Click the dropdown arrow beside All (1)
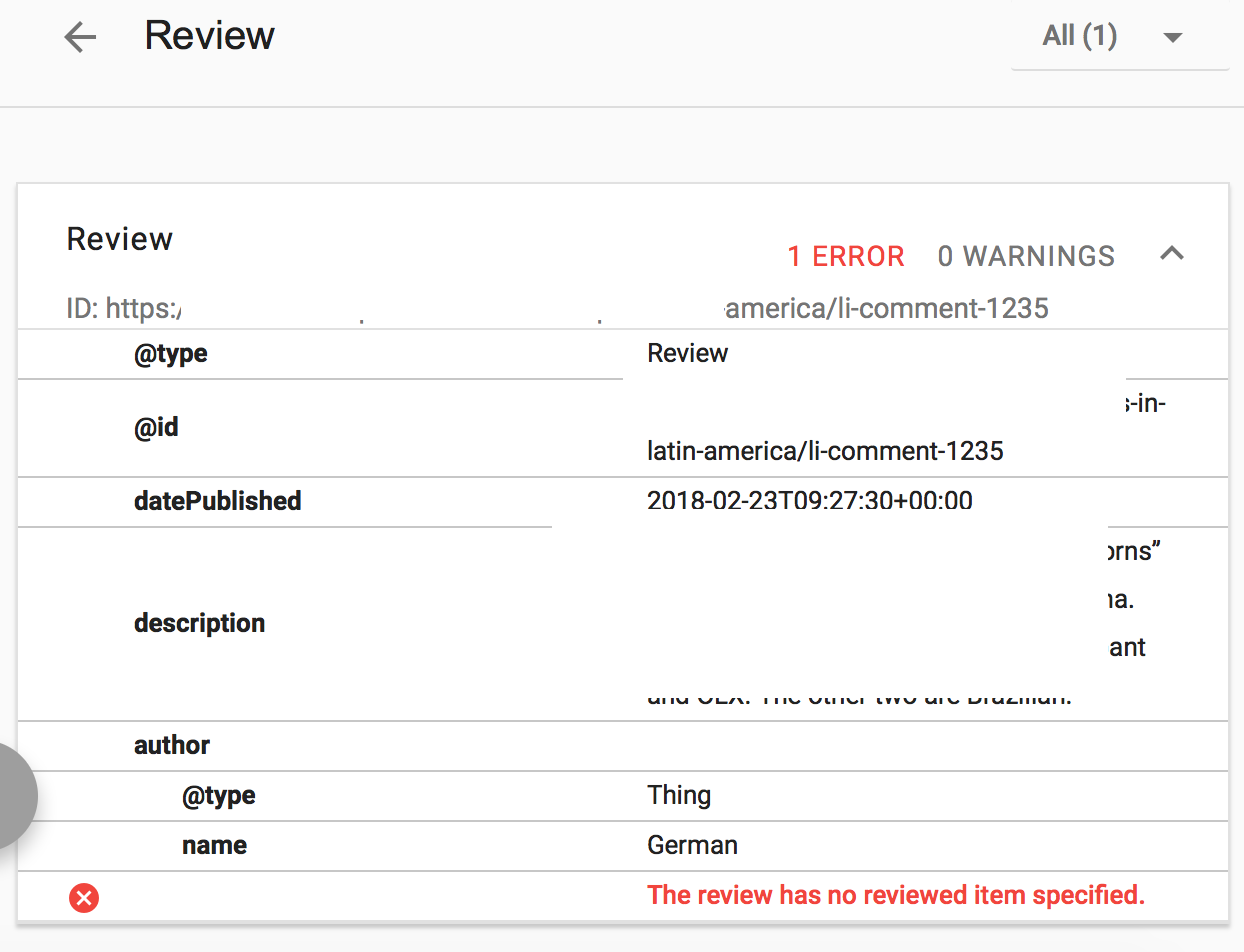The width and height of the screenshot is (1244, 952). [1173, 38]
